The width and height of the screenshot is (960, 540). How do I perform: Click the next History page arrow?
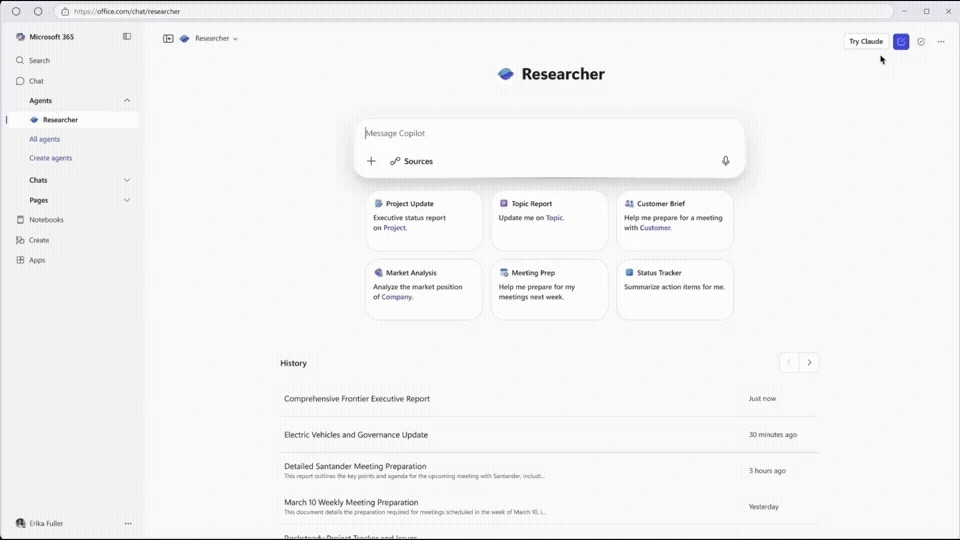[x=809, y=362]
